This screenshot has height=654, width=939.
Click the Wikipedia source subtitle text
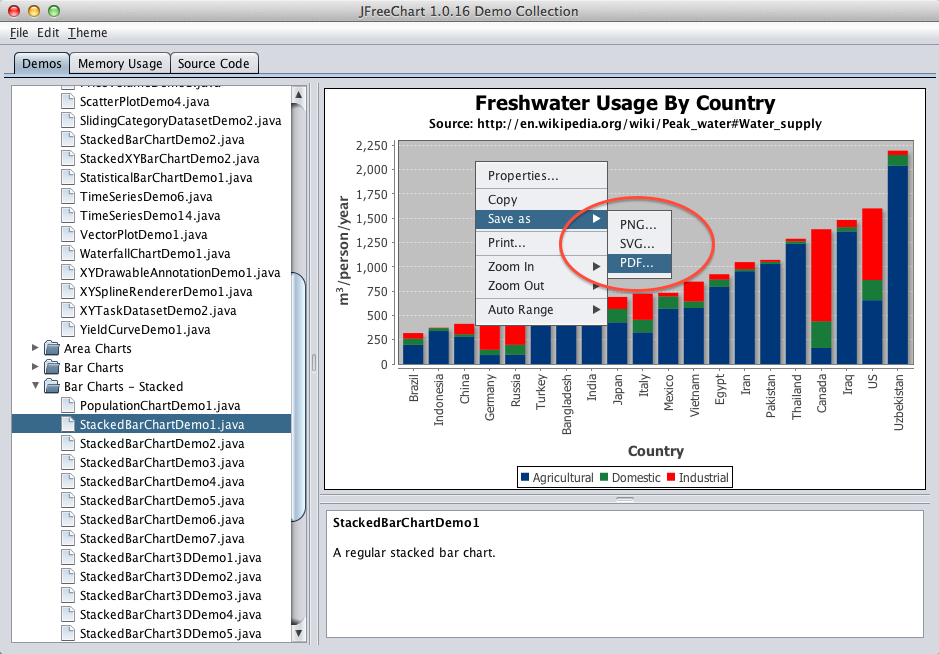pyautogui.click(x=625, y=124)
